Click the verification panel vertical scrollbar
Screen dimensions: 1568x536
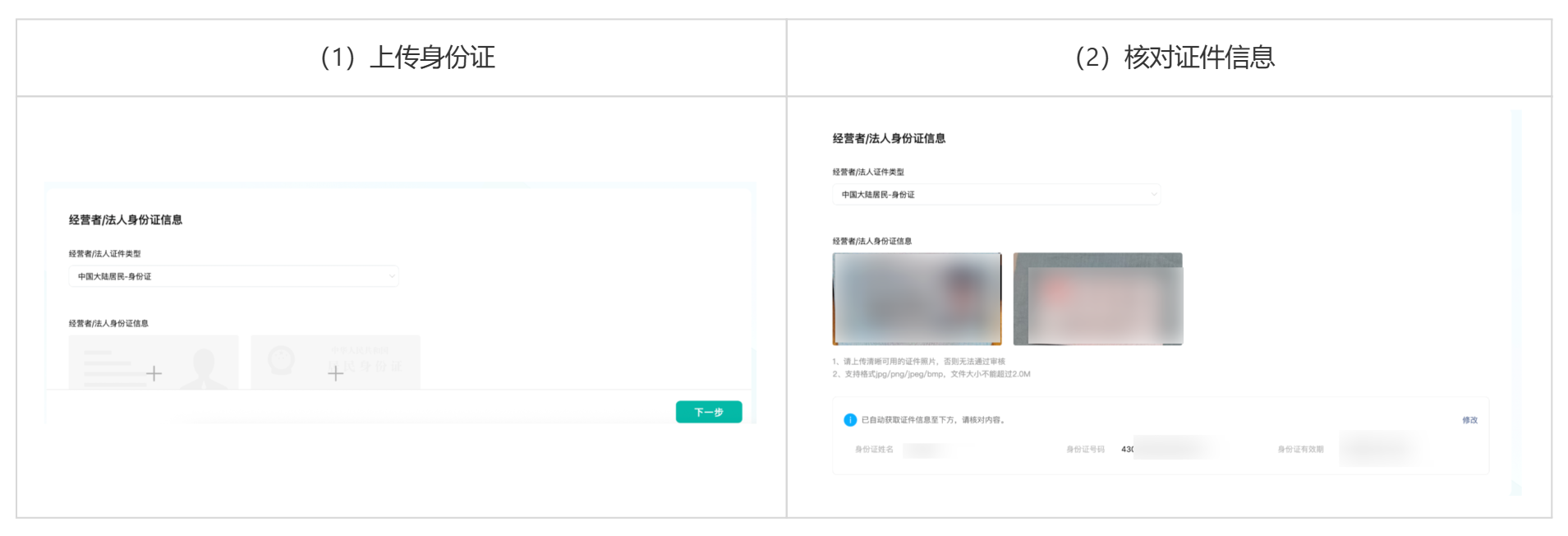1516,303
